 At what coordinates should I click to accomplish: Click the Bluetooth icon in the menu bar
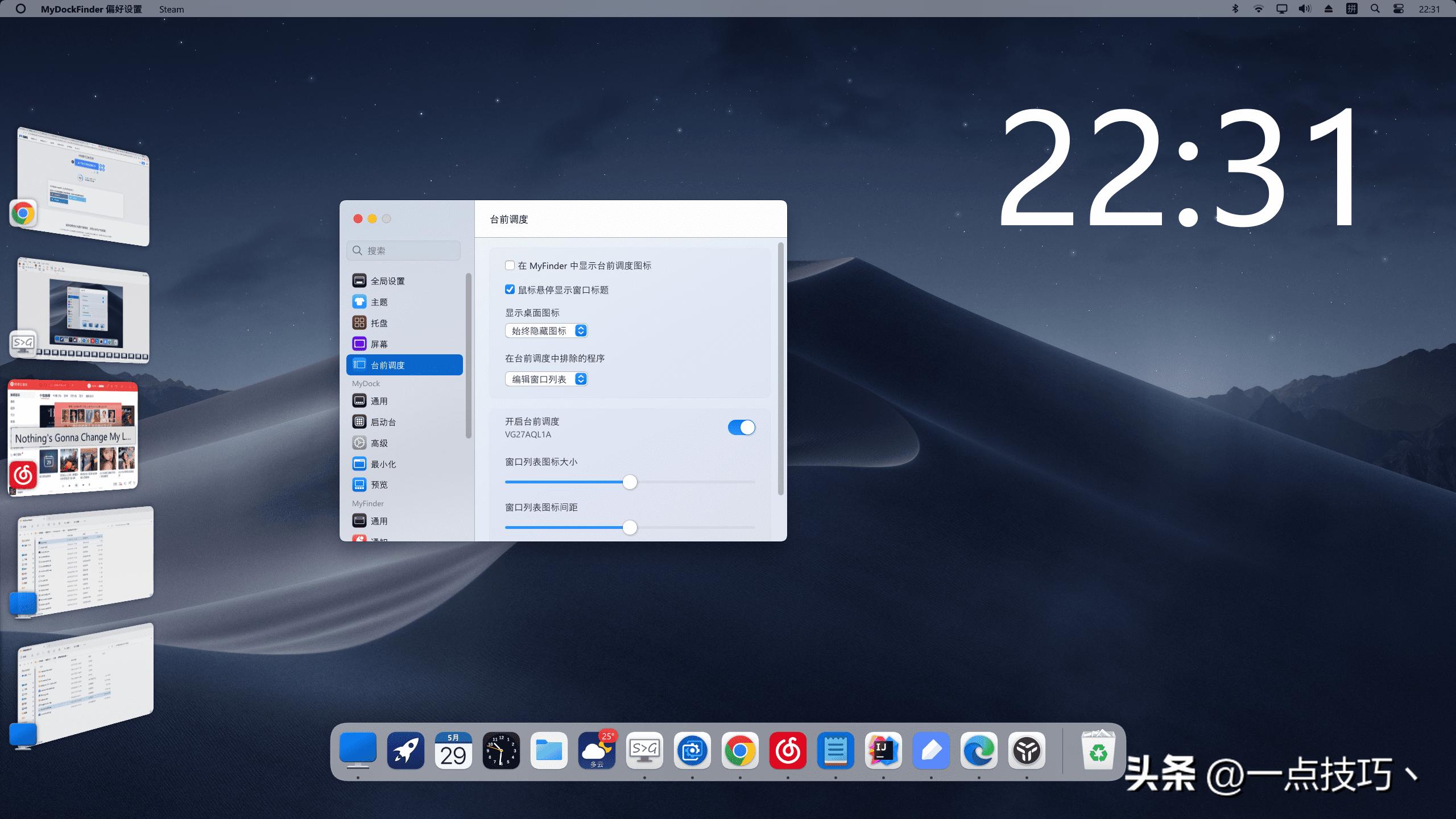tap(1234, 9)
